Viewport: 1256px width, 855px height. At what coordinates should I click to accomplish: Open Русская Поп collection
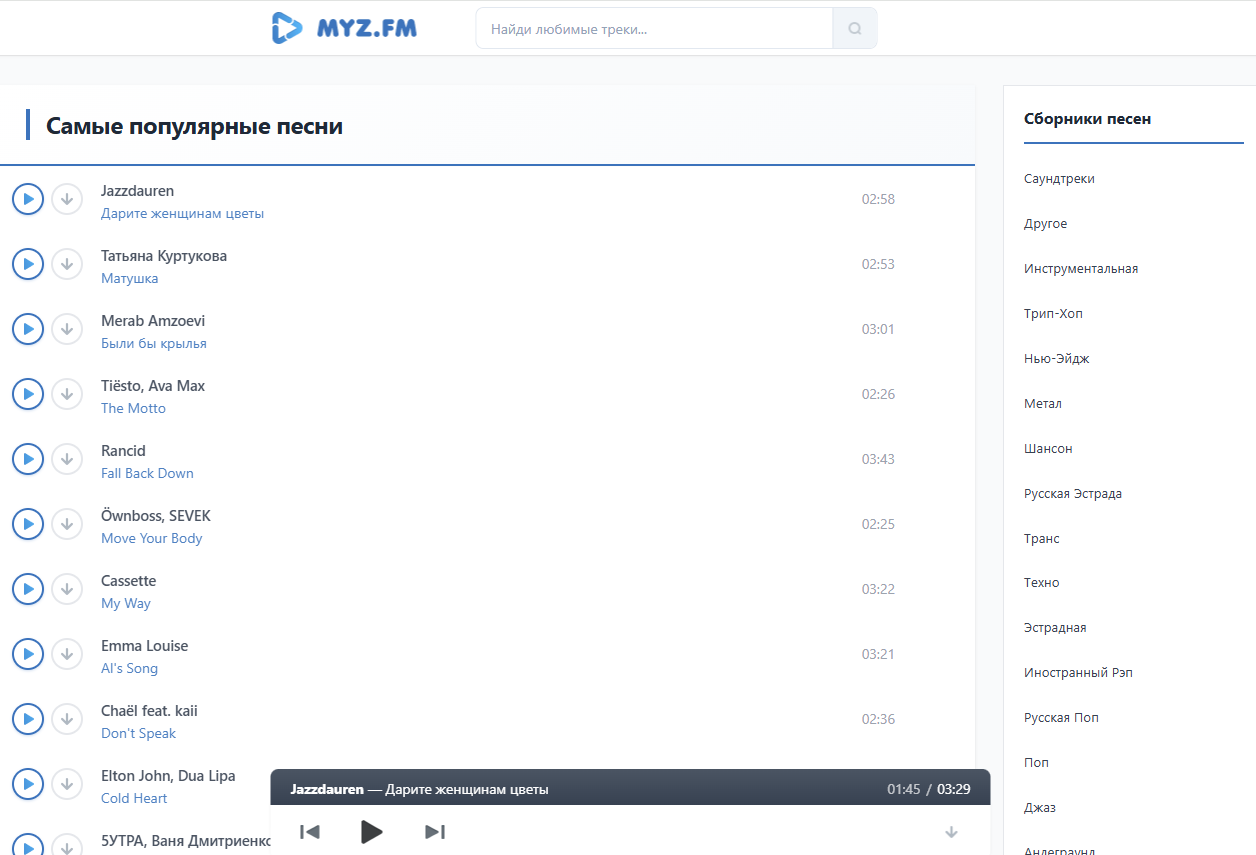pos(1061,718)
